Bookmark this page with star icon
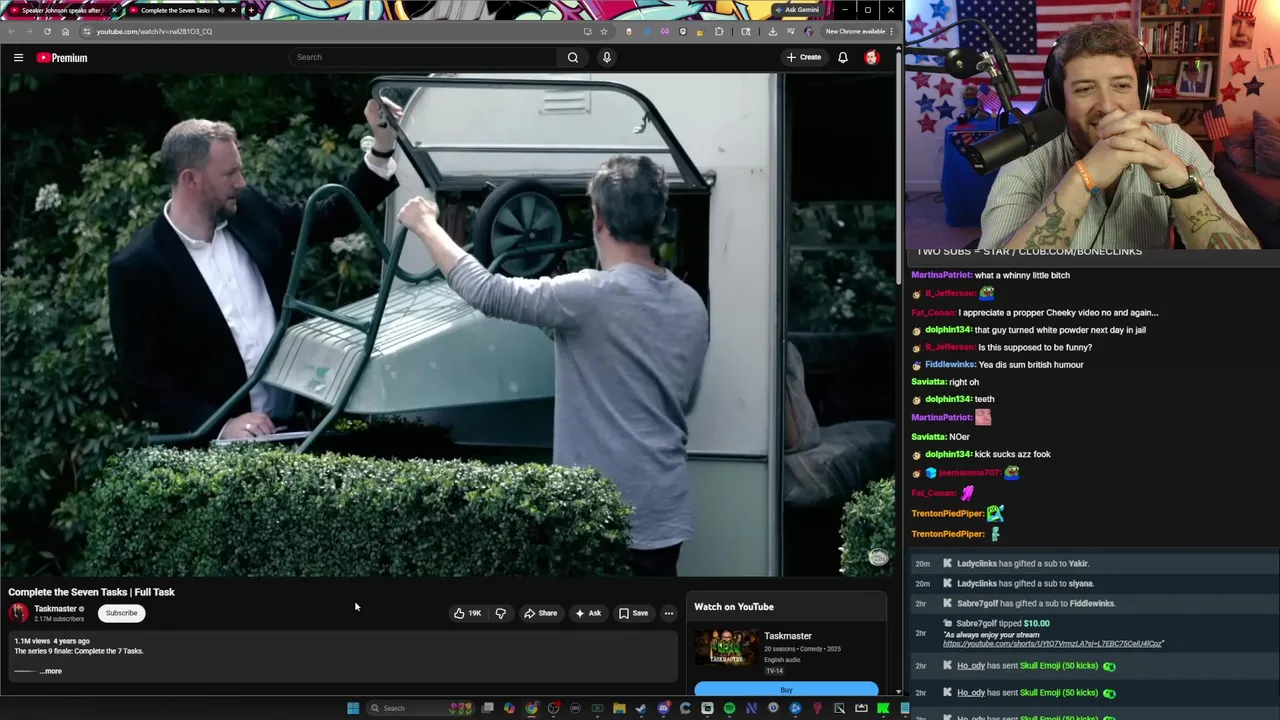 pyautogui.click(x=603, y=31)
